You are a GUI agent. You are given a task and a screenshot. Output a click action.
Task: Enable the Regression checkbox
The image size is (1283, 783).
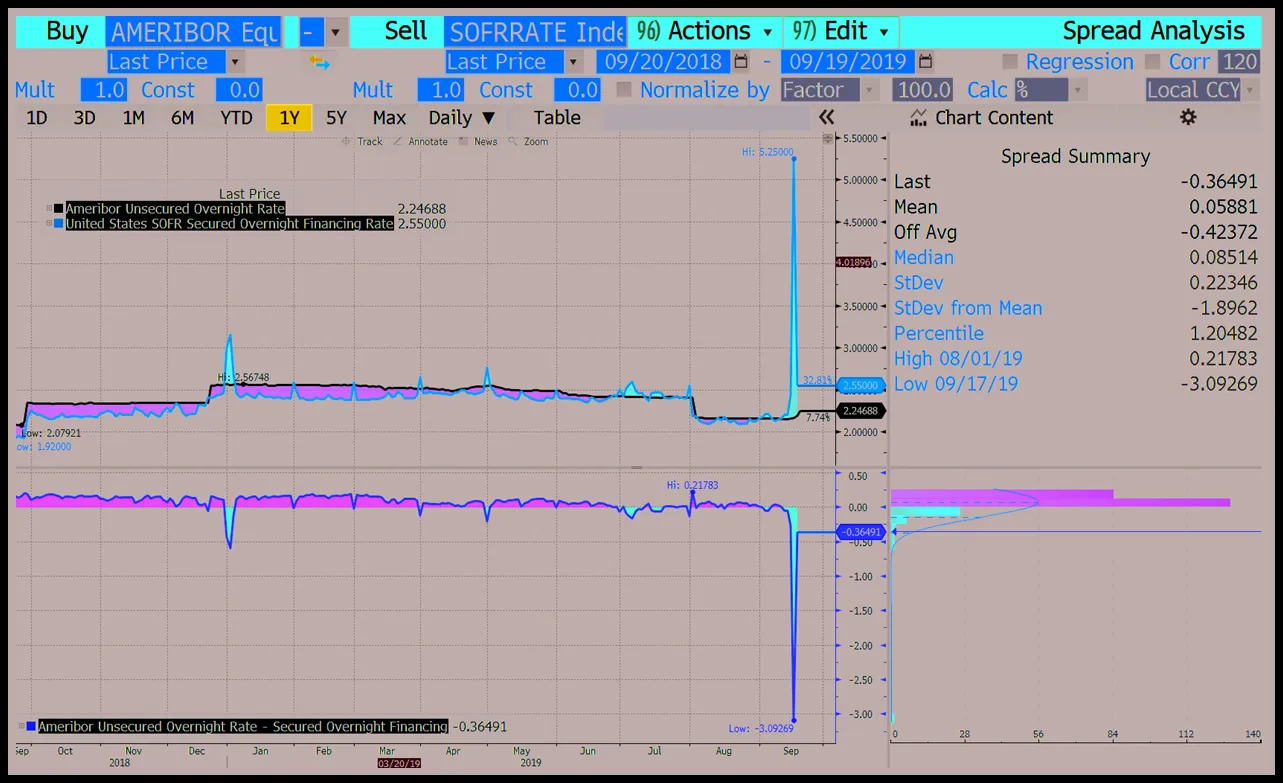pos(1010,62)
